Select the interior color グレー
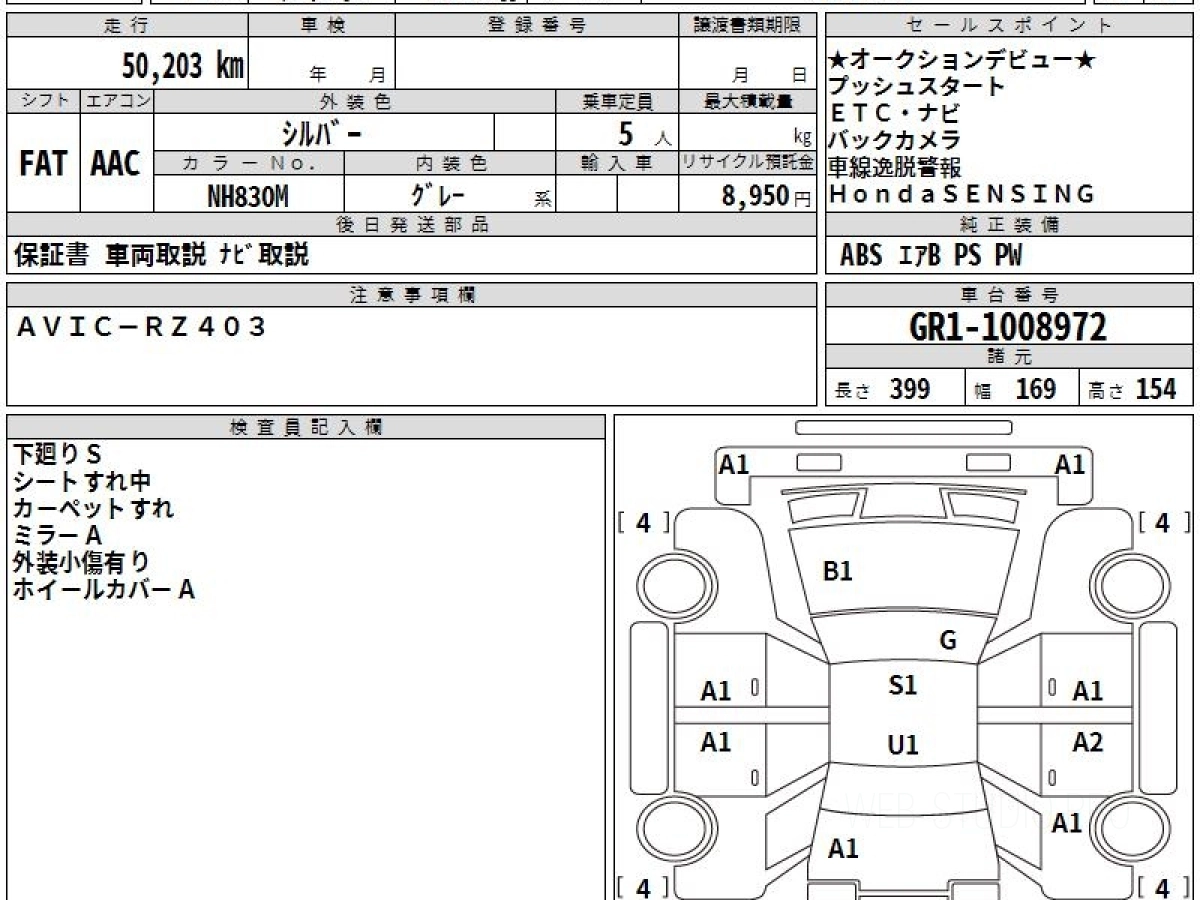This screenshot has width=1200, height=900. [438, 193]
